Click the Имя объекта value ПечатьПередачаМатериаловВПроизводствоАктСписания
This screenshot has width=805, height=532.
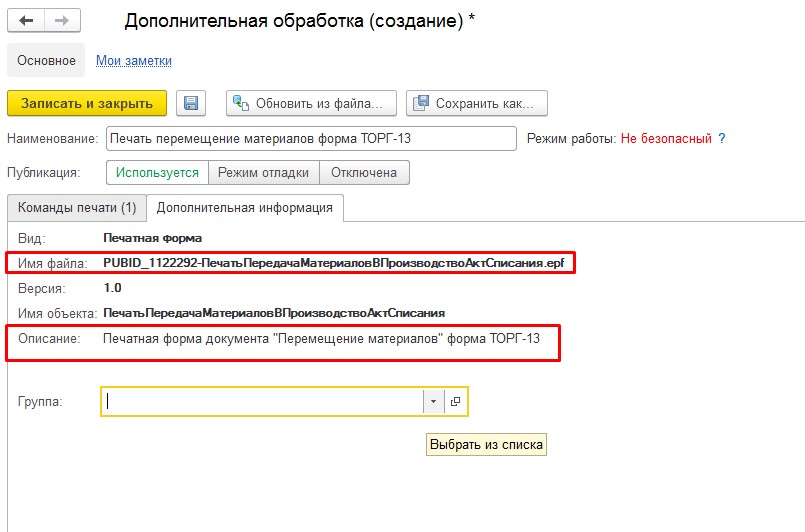click(274, 313)
